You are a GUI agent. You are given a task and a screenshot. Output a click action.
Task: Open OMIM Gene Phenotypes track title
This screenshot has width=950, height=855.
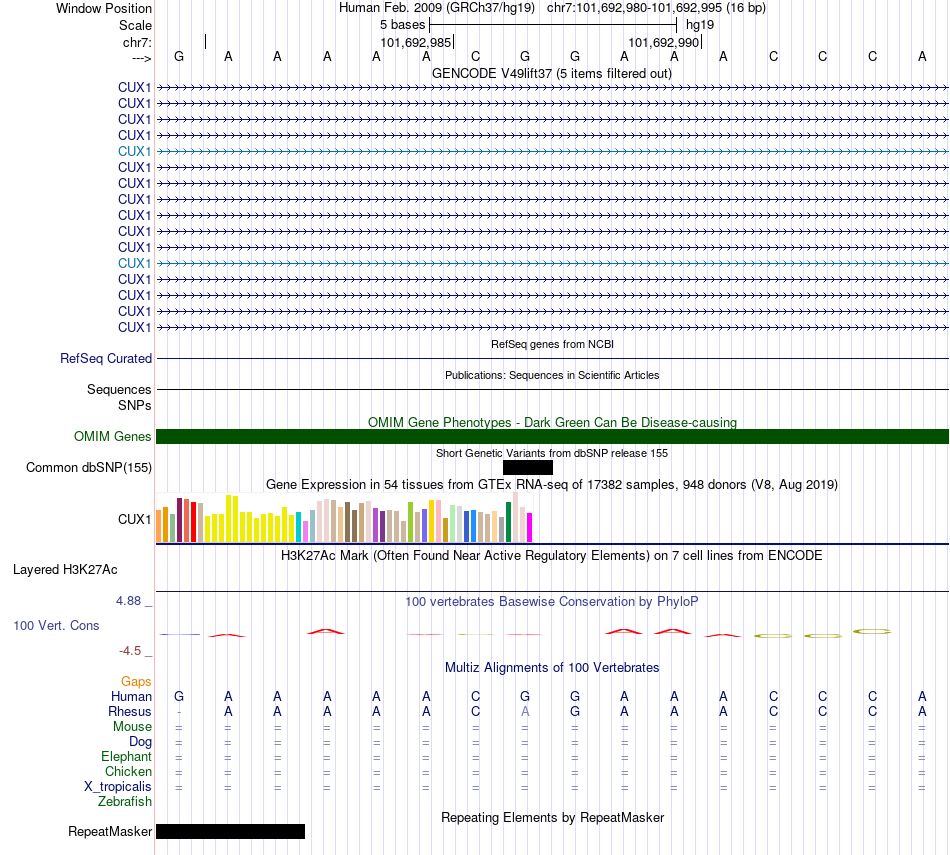(552, 422)
